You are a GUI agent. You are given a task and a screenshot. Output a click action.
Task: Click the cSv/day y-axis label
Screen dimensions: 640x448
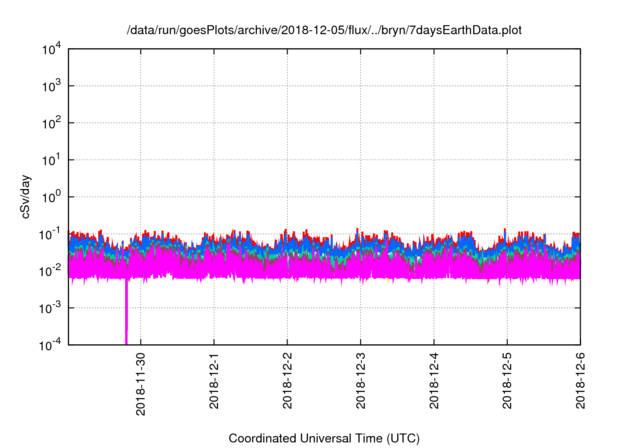tap(25, 197)
